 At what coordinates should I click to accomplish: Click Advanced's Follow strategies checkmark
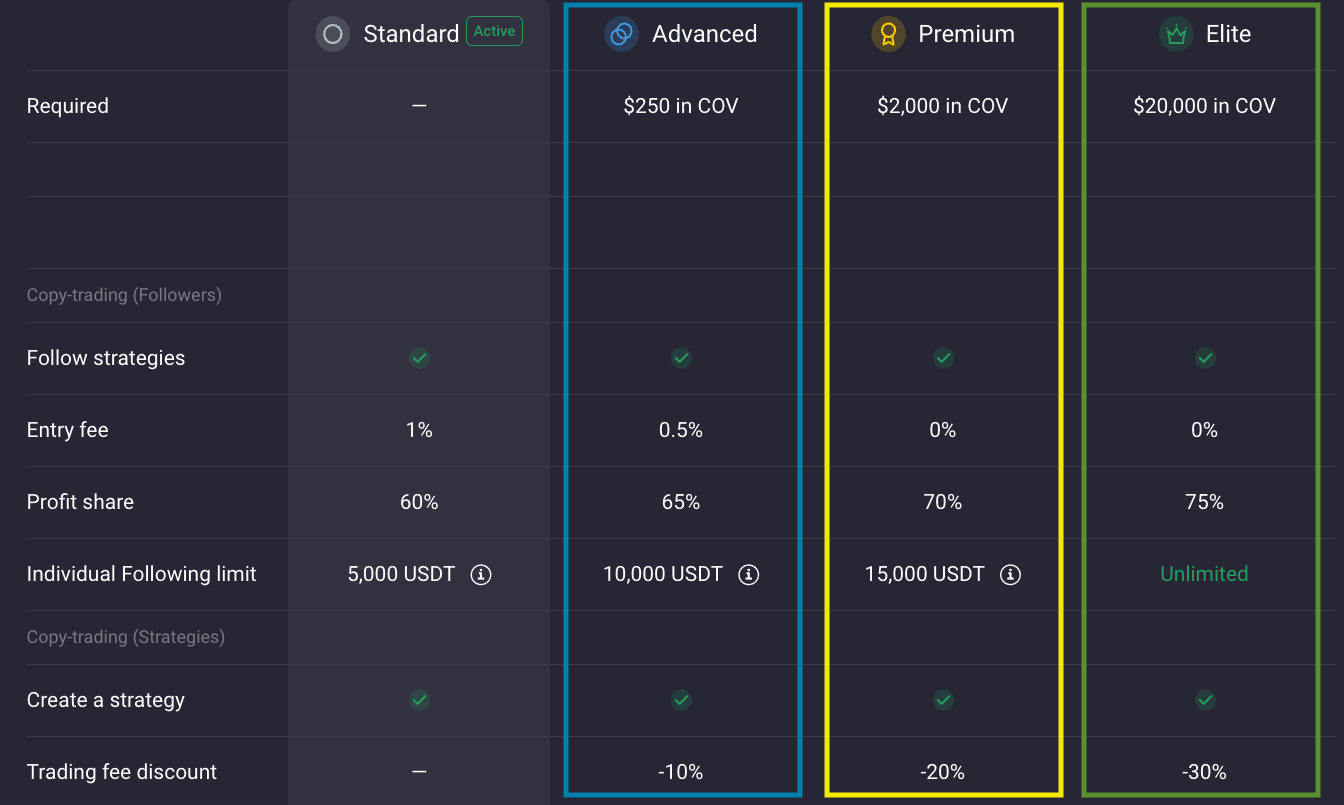(681, 358)
